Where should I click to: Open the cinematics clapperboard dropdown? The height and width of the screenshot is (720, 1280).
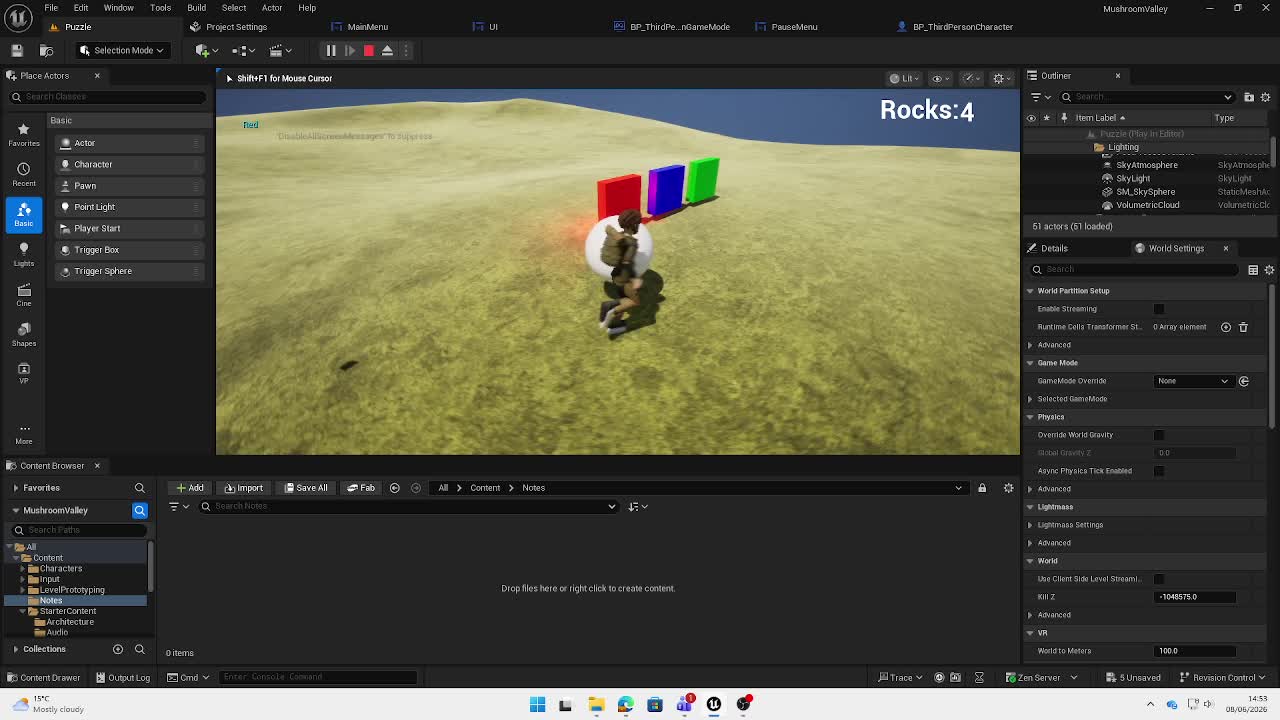point(280,50)
